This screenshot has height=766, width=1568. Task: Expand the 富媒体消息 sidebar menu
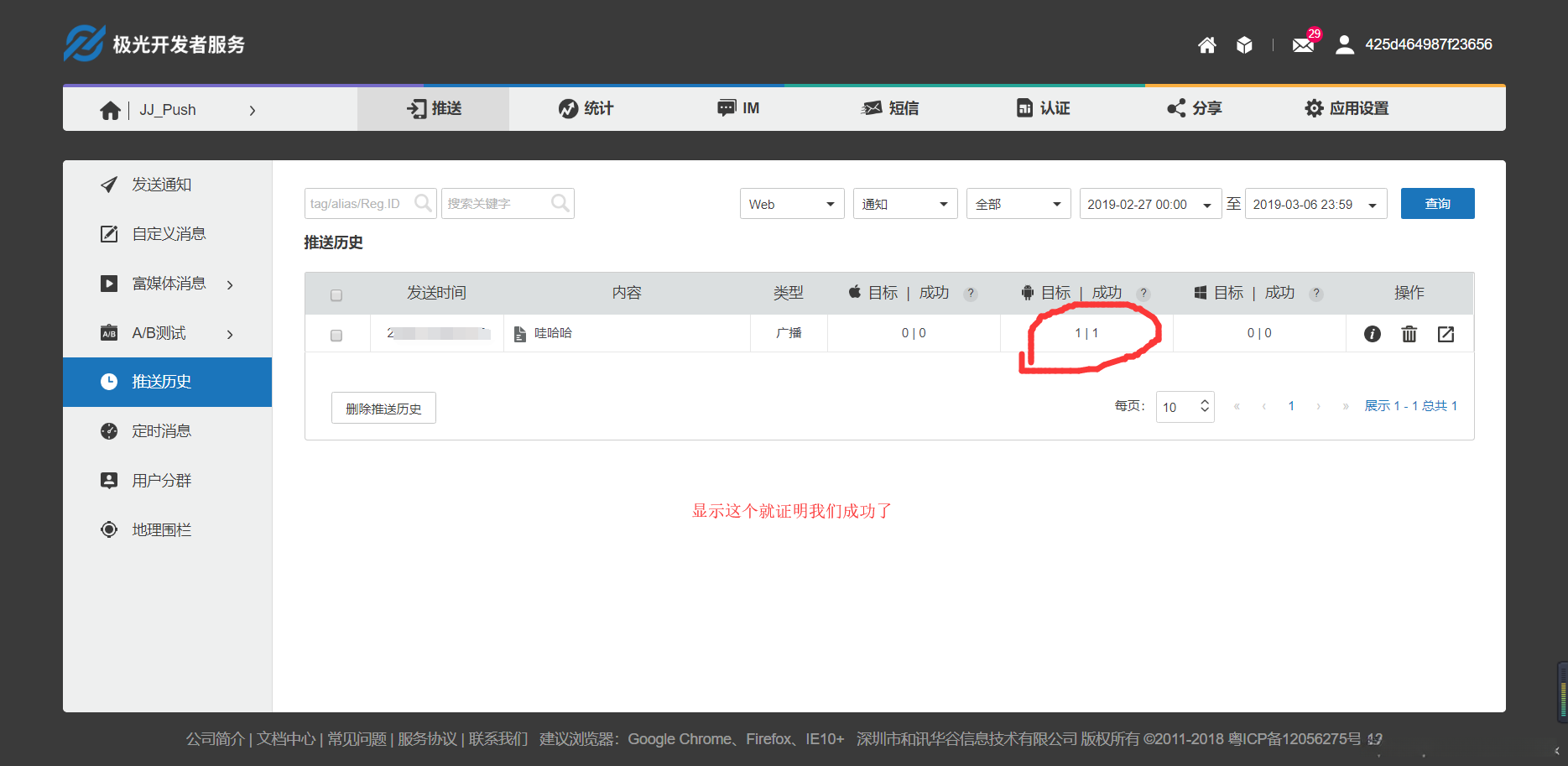click(168, 284)
